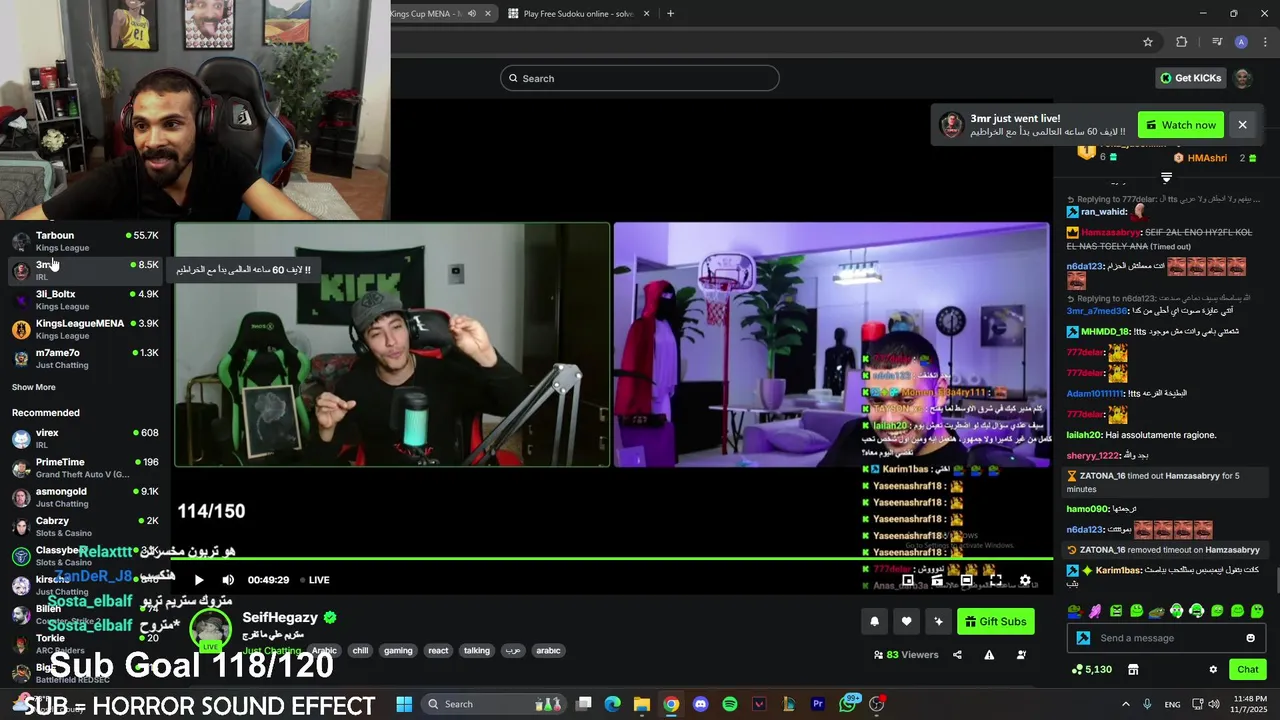Screen dimensions: 1280x720
Task: Open chat settings gear icon
Action: point(1213,670)
